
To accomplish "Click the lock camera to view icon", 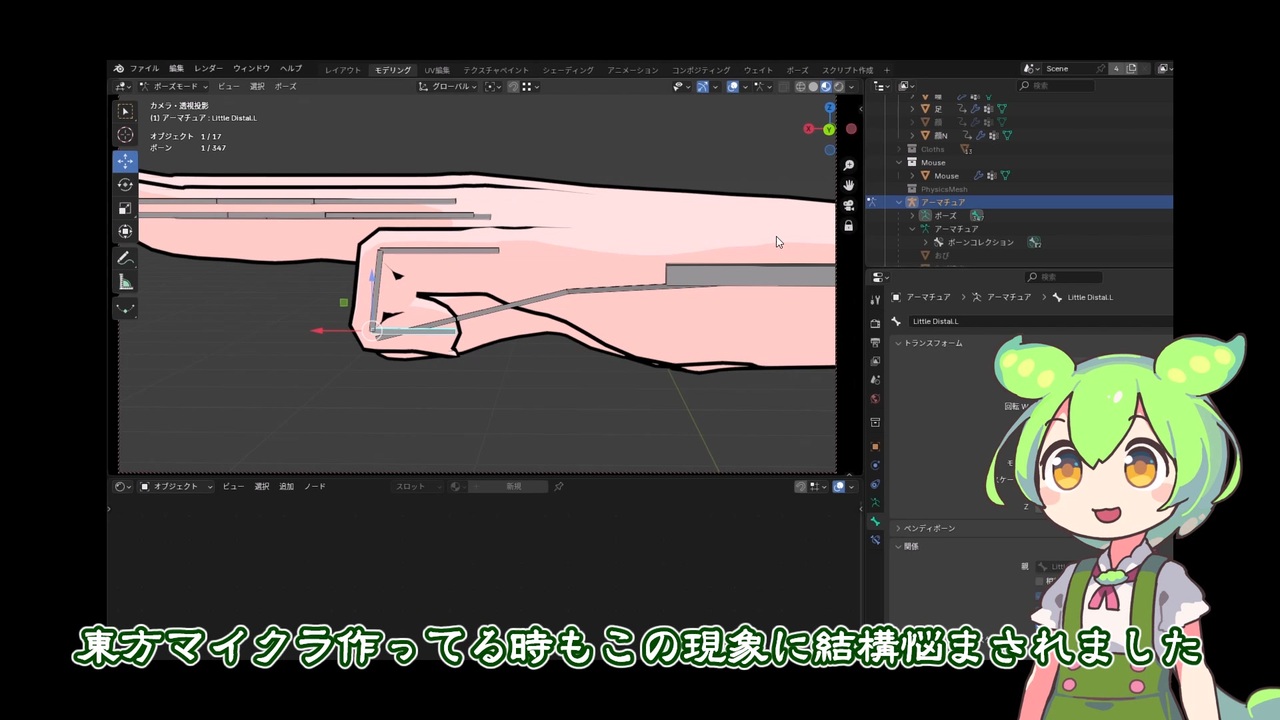I will pyautogui.click(x=849, y=226).
